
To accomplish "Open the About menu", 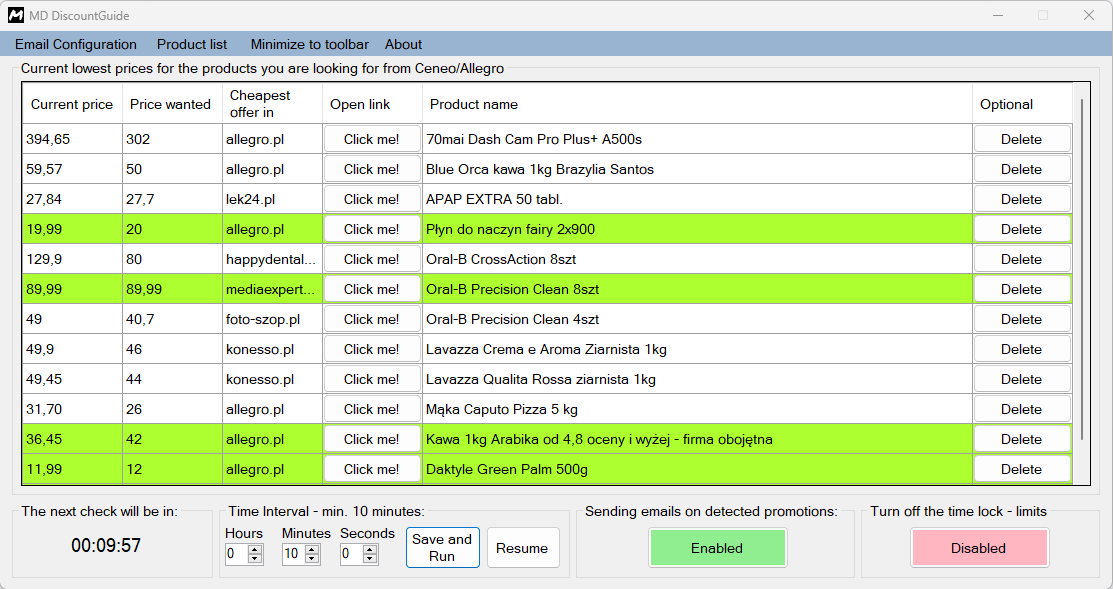I will (x=403, y=44).
